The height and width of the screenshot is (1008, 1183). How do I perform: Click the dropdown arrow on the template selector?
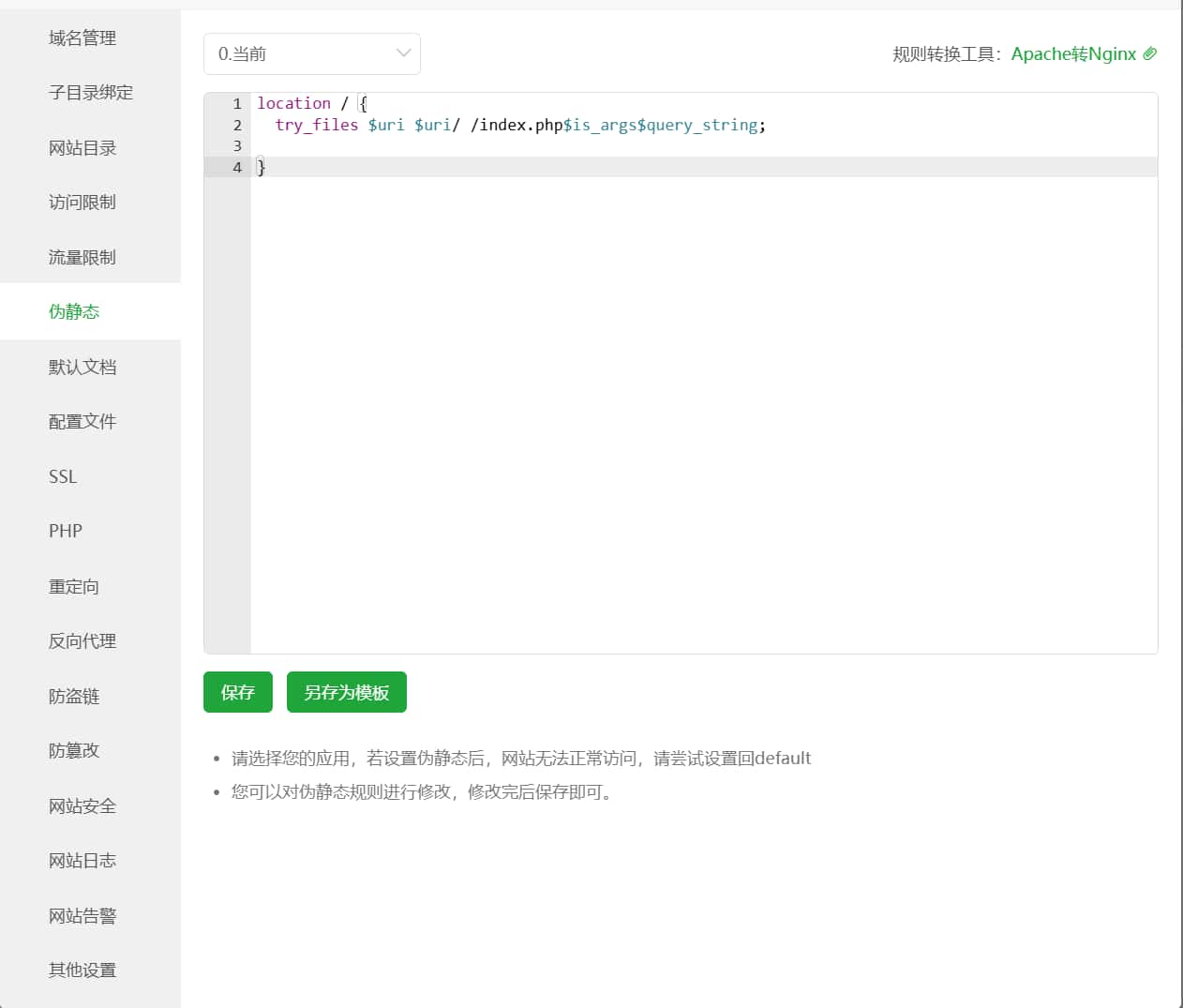(x=403, y=53)
